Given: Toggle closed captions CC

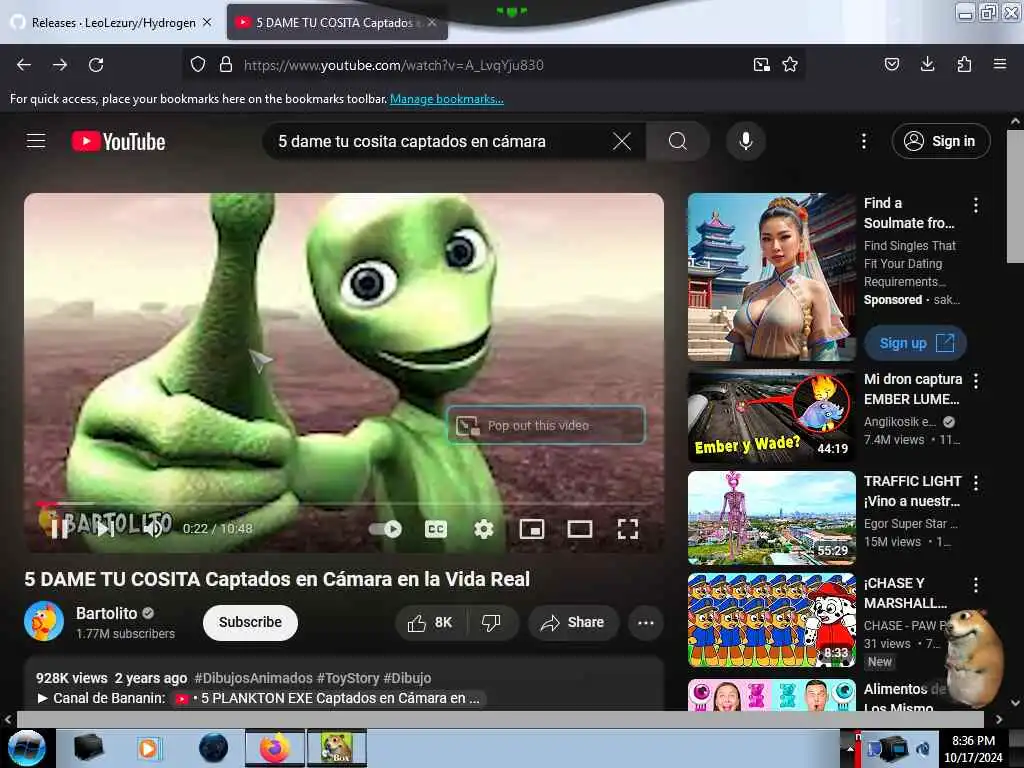Looking at the screenshot, I should click(436, 529).
